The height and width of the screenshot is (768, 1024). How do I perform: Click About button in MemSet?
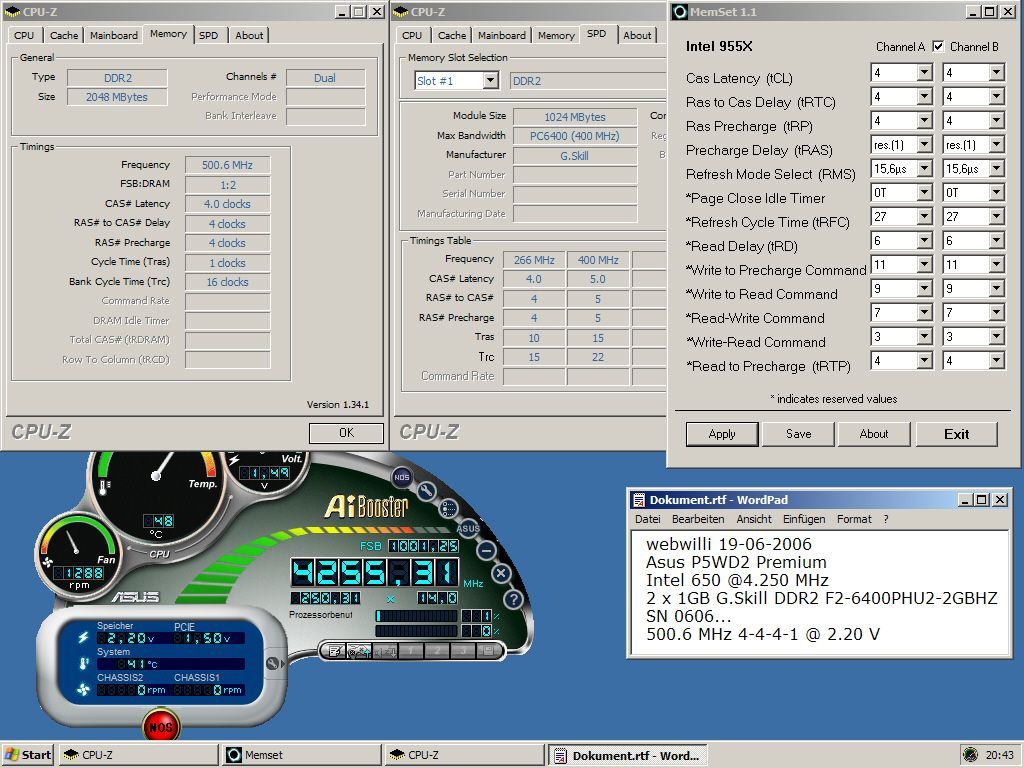[874, 434]
